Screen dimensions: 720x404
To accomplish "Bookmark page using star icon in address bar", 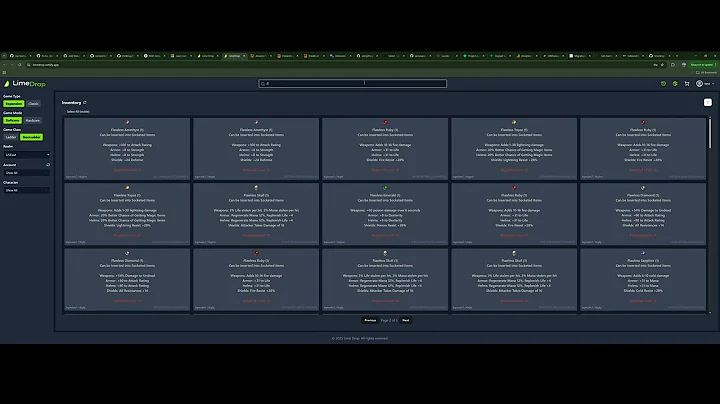I will point(662,65).
